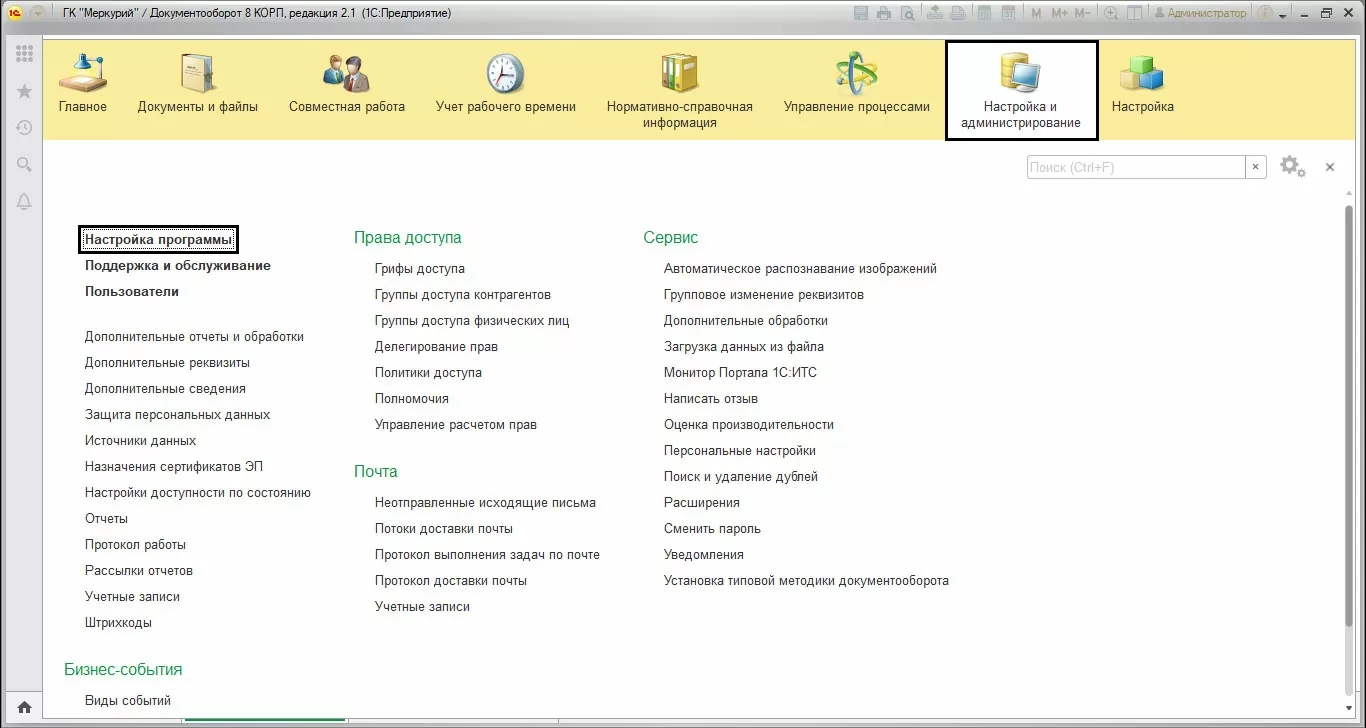The image size is (1366, 728).
Task: Open the Настройка section with cubes icon
Action: (x=1143, y=83)
